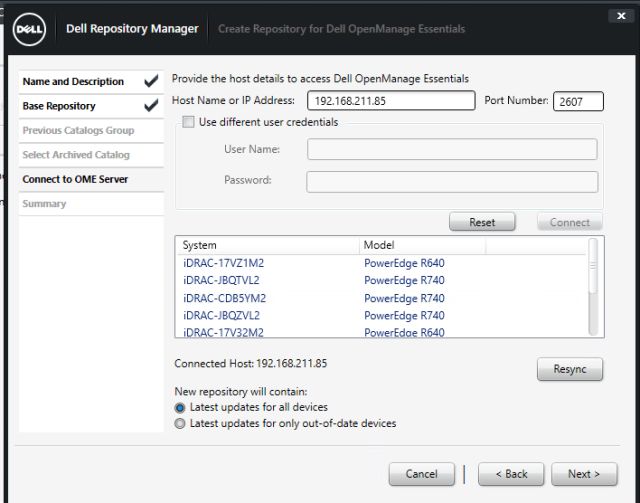Focus the Port Number field
Viewport: 640px width, 503px height.
[x=578, y=101]
